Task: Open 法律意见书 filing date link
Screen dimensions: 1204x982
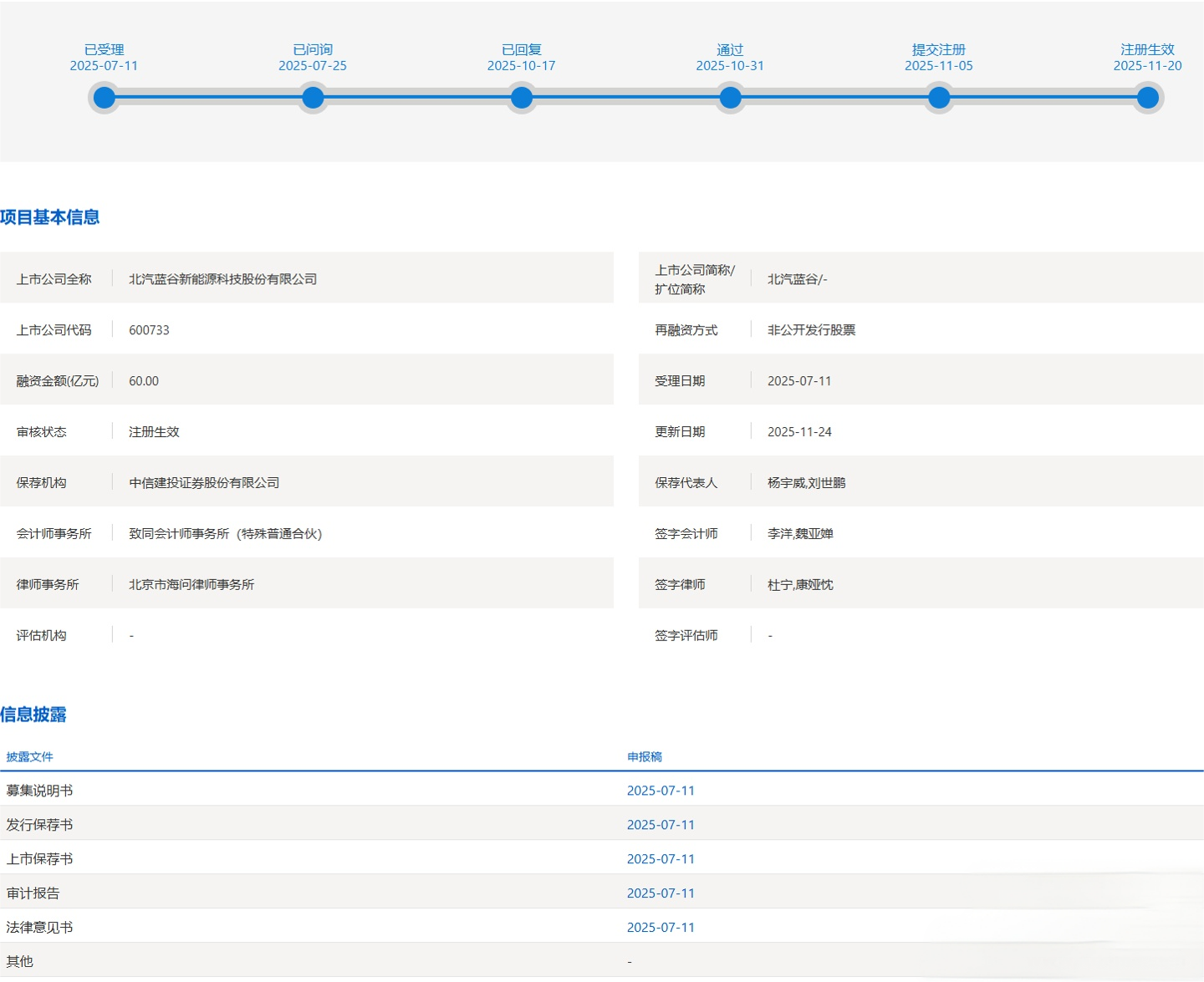Action: click(x=661, y=928)
